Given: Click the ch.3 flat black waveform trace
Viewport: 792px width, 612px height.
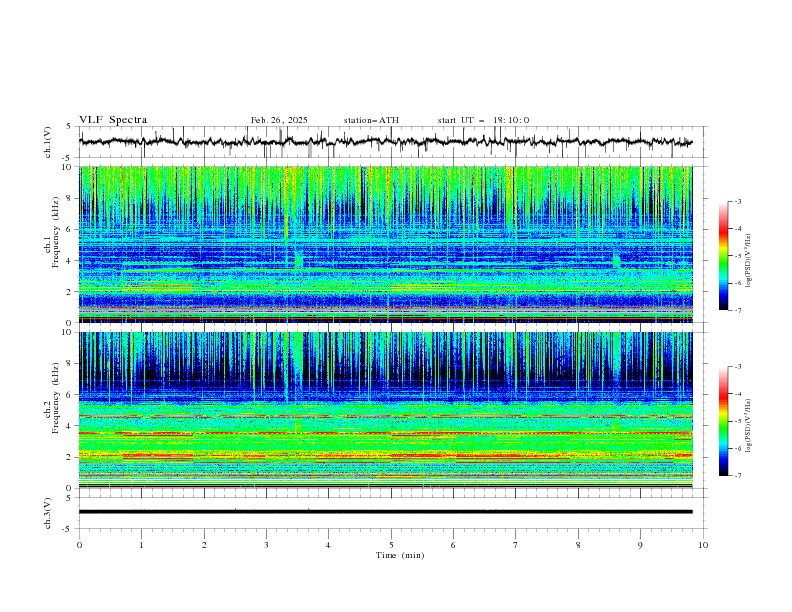Looking at the screenshot, I should coord(386,512).
